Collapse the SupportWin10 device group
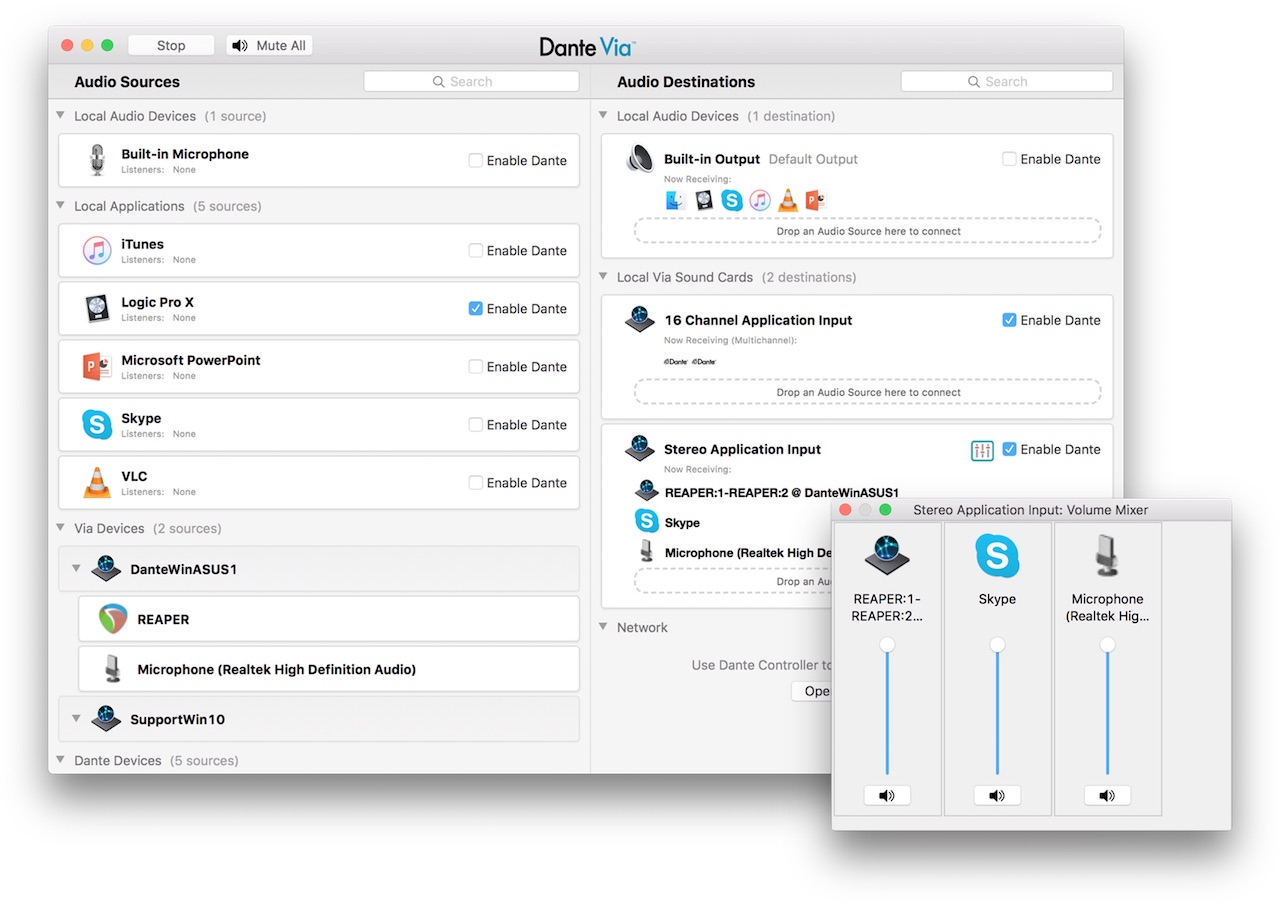Viewport: 1280px width, 905px height. [x=76, y=719]
